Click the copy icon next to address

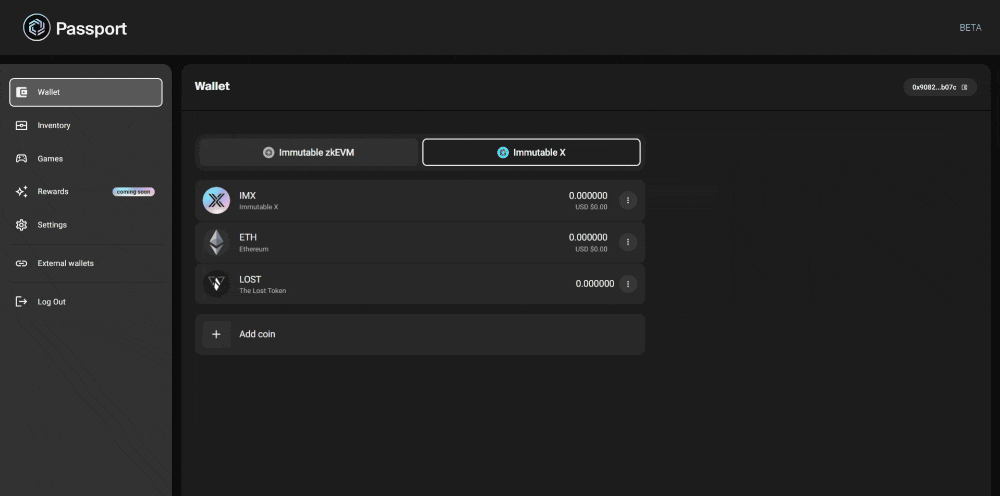(964, 87)
